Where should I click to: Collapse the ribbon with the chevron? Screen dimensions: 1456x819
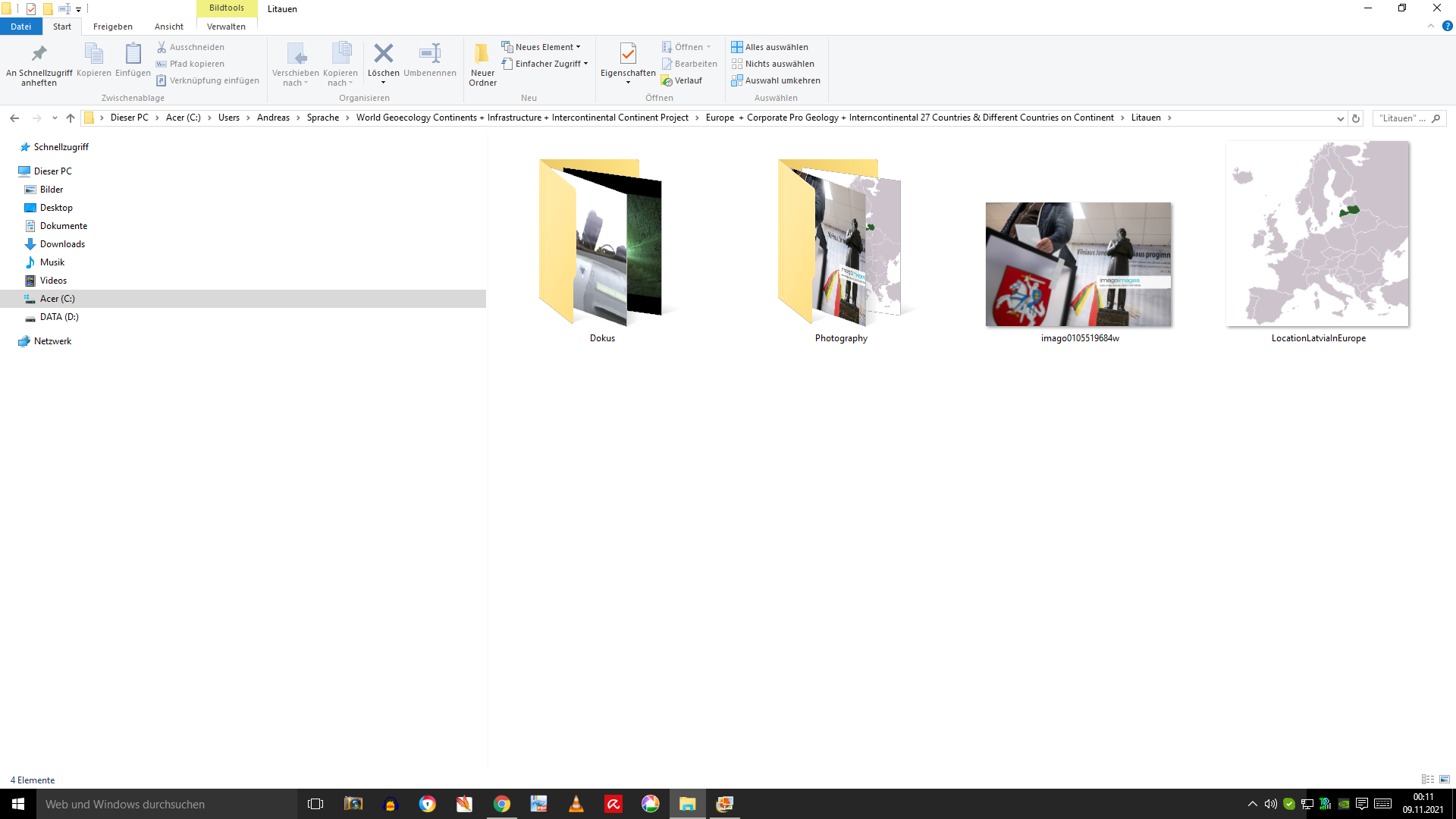point(1430,26)
